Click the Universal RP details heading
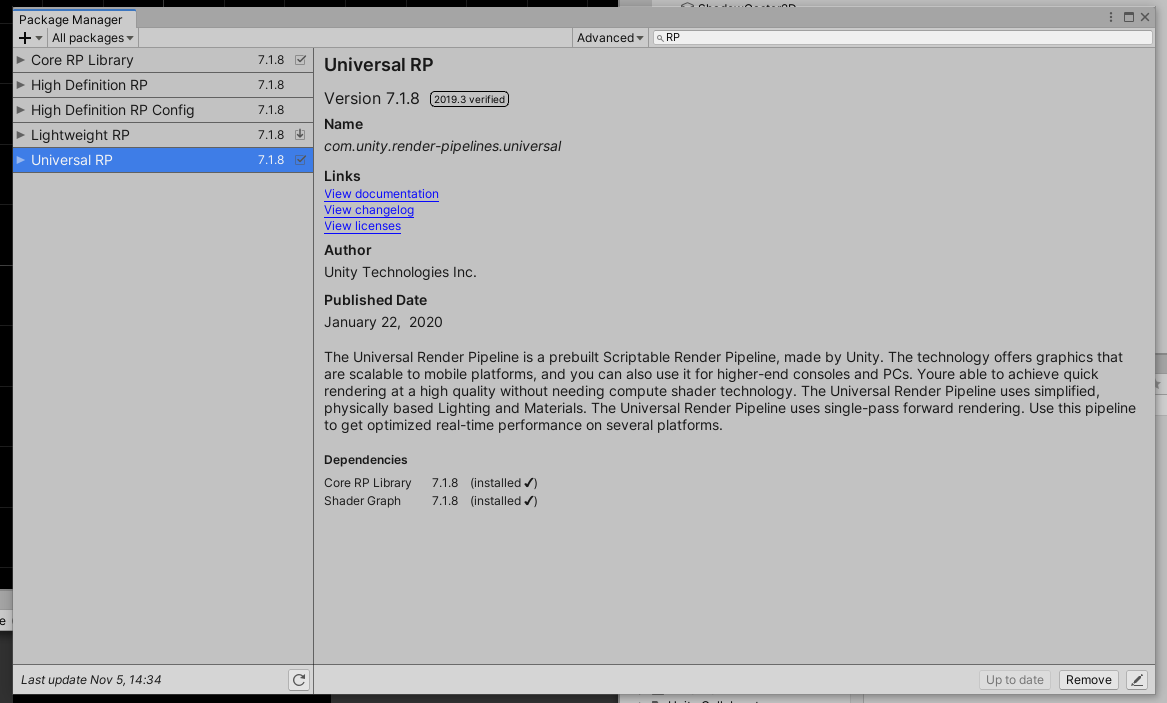Screen dimensions: 1167x703 378,65
